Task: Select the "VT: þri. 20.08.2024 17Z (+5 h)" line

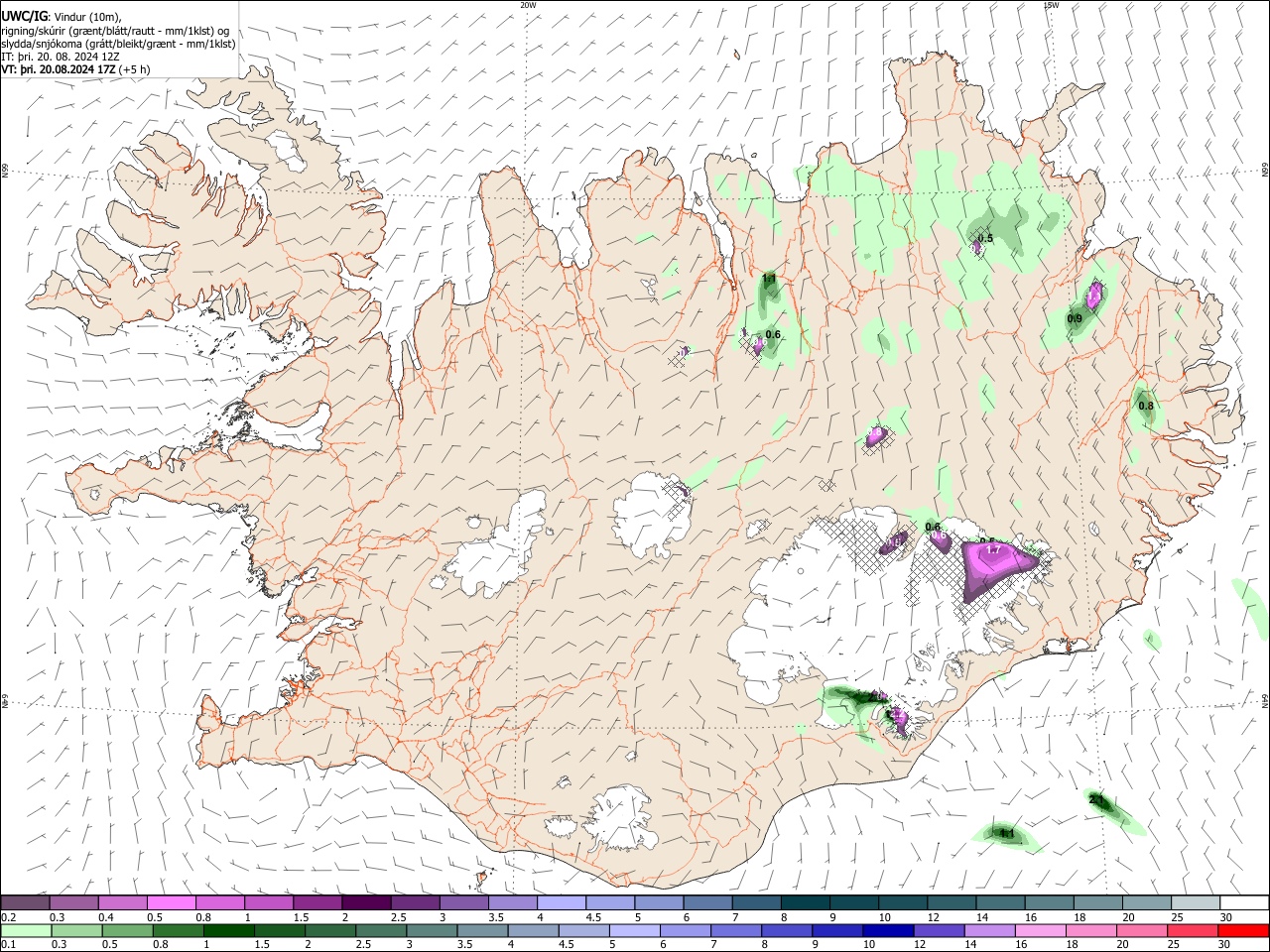Action: pyautogui.click(x=76, y=69)
